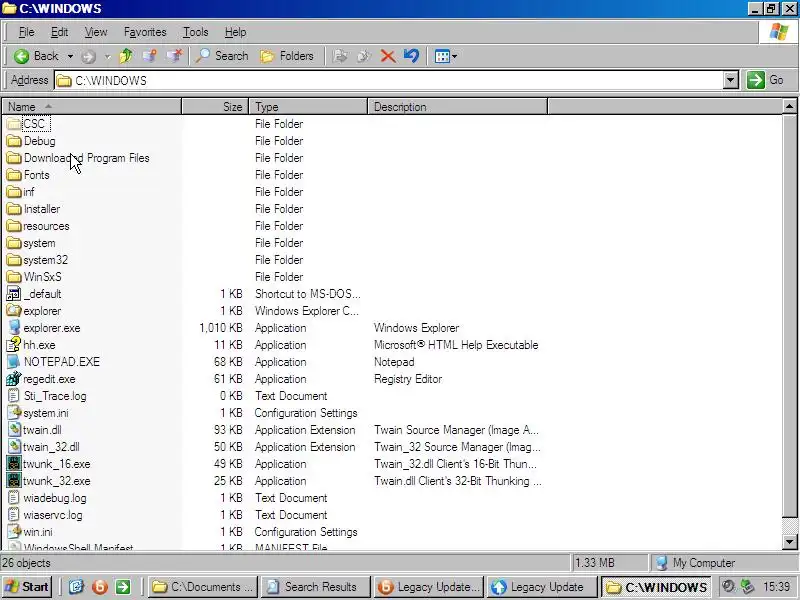Select the hh.exe help icon
The height and width of the screenshot is (600, 800).
[14, 345]
